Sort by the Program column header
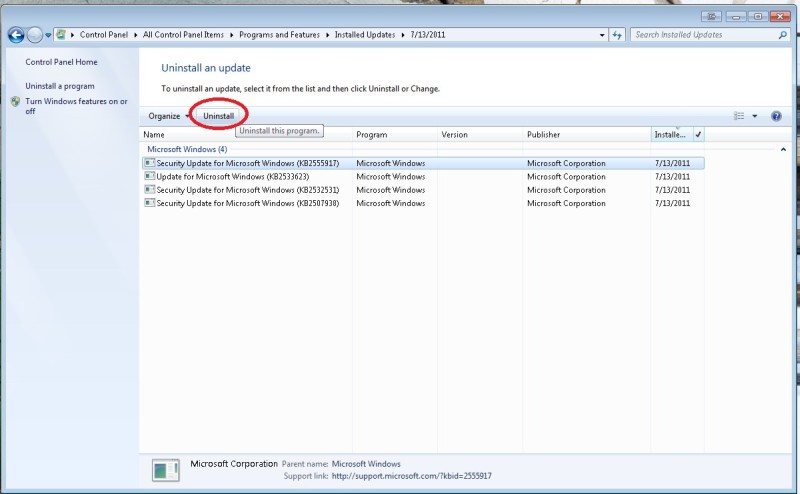The image size is (800, 494). coord(394,135)
